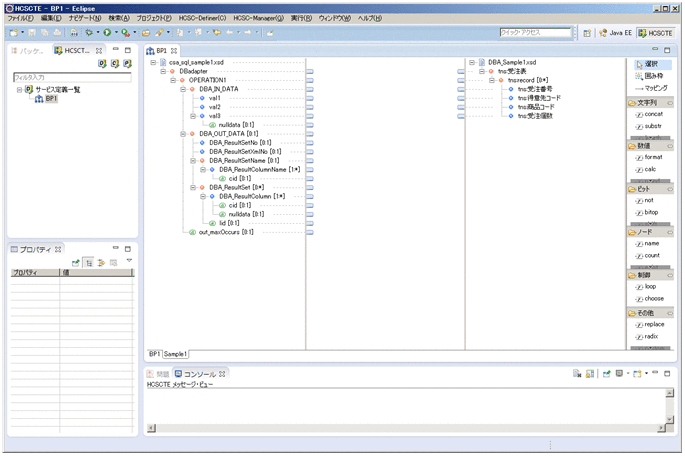Collapse the DBA_IN_DATA tree node
The height and width of the screenshot is (456, 685).
[x=184, y=89]
